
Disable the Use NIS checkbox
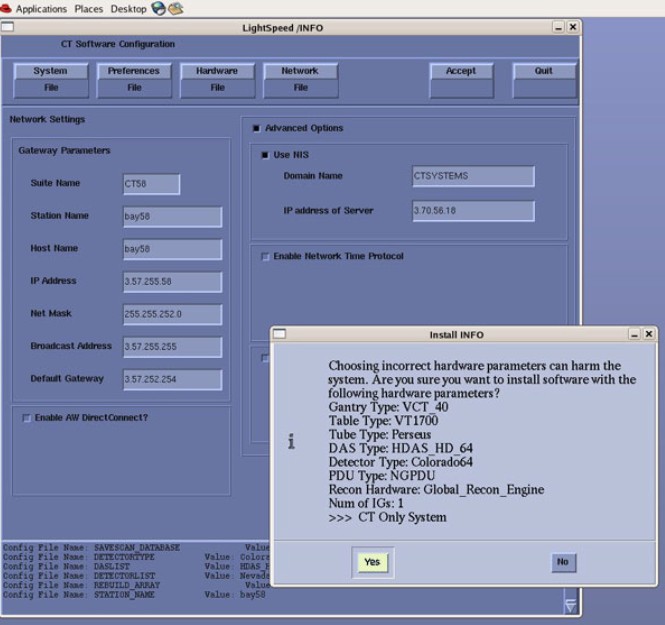coord(265,155)
